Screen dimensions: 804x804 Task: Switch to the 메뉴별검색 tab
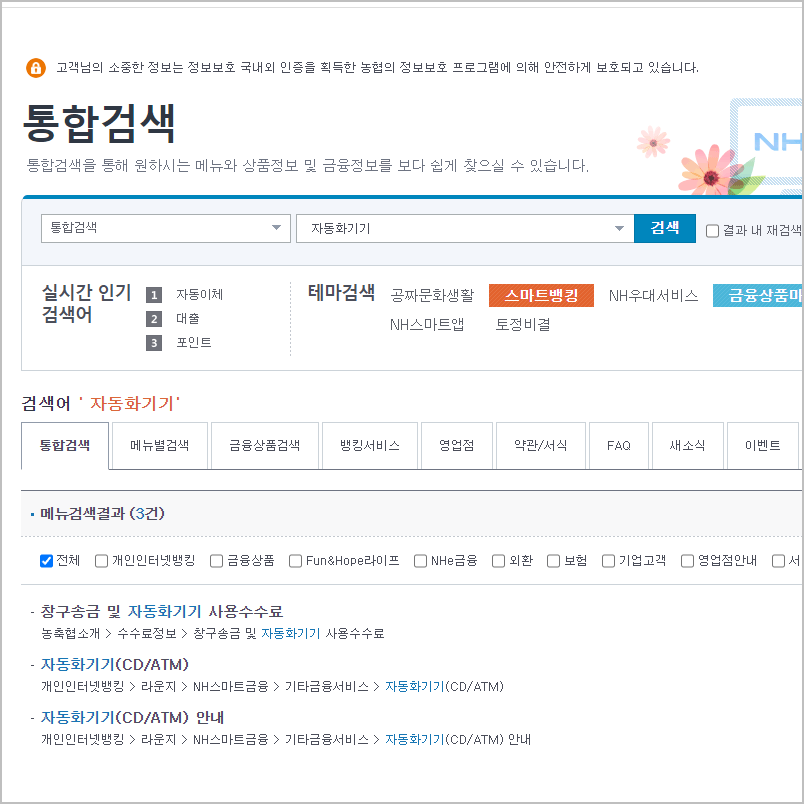(x=159, y=446)
